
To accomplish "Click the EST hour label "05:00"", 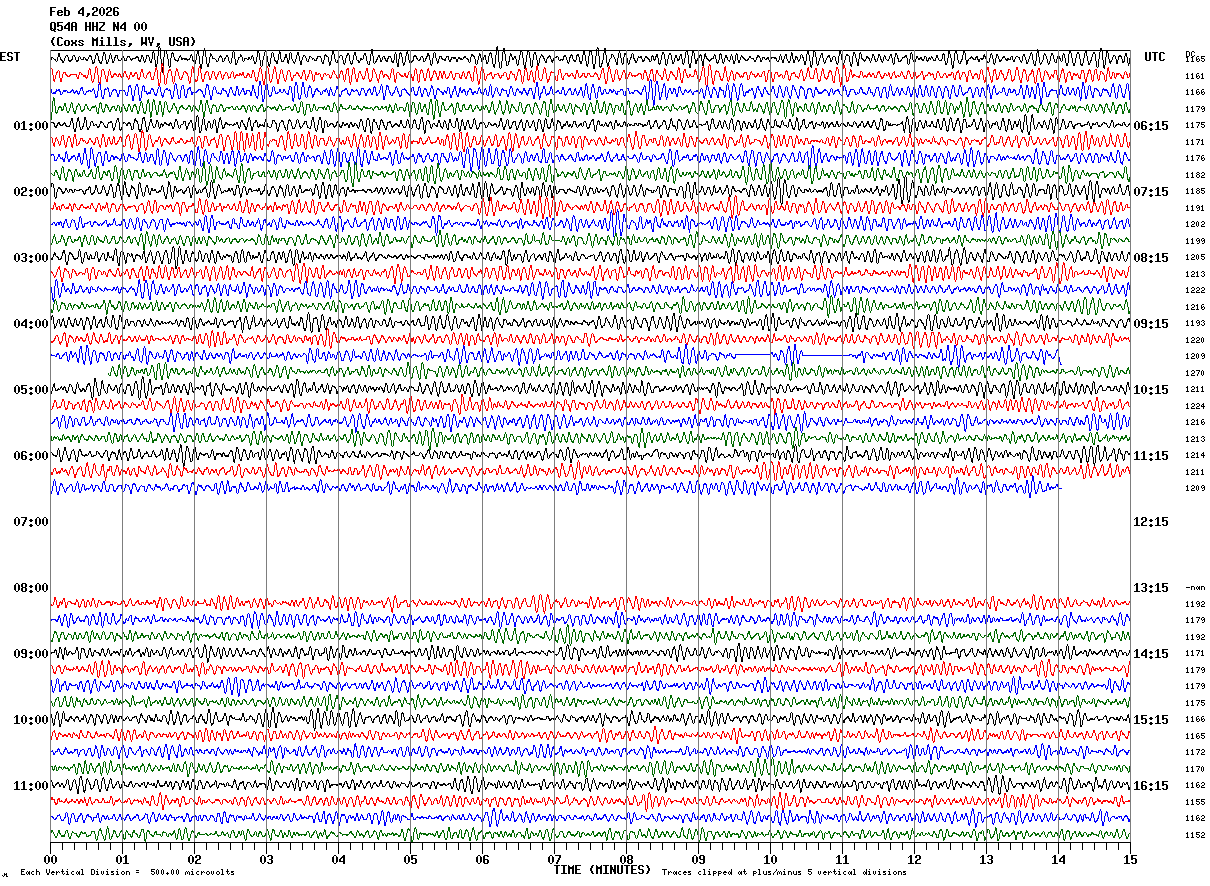I will [31, 390].
